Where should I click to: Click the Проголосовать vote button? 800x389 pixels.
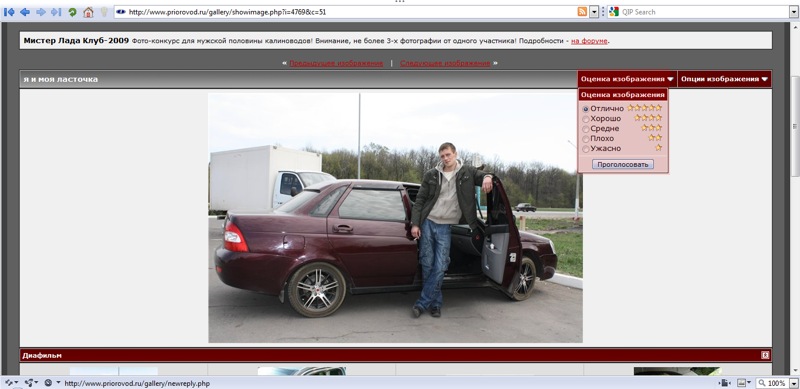(x=623, y=164)
